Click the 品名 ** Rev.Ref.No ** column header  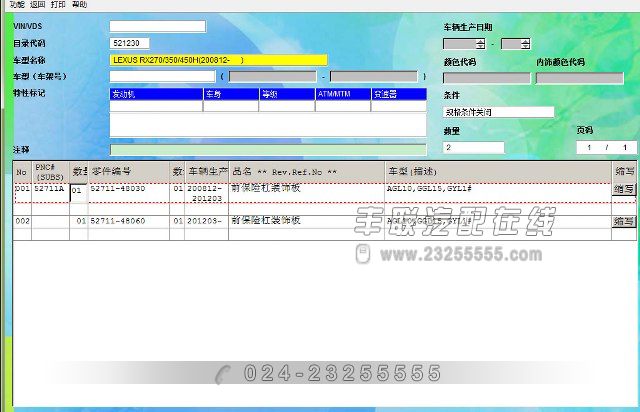307,172
